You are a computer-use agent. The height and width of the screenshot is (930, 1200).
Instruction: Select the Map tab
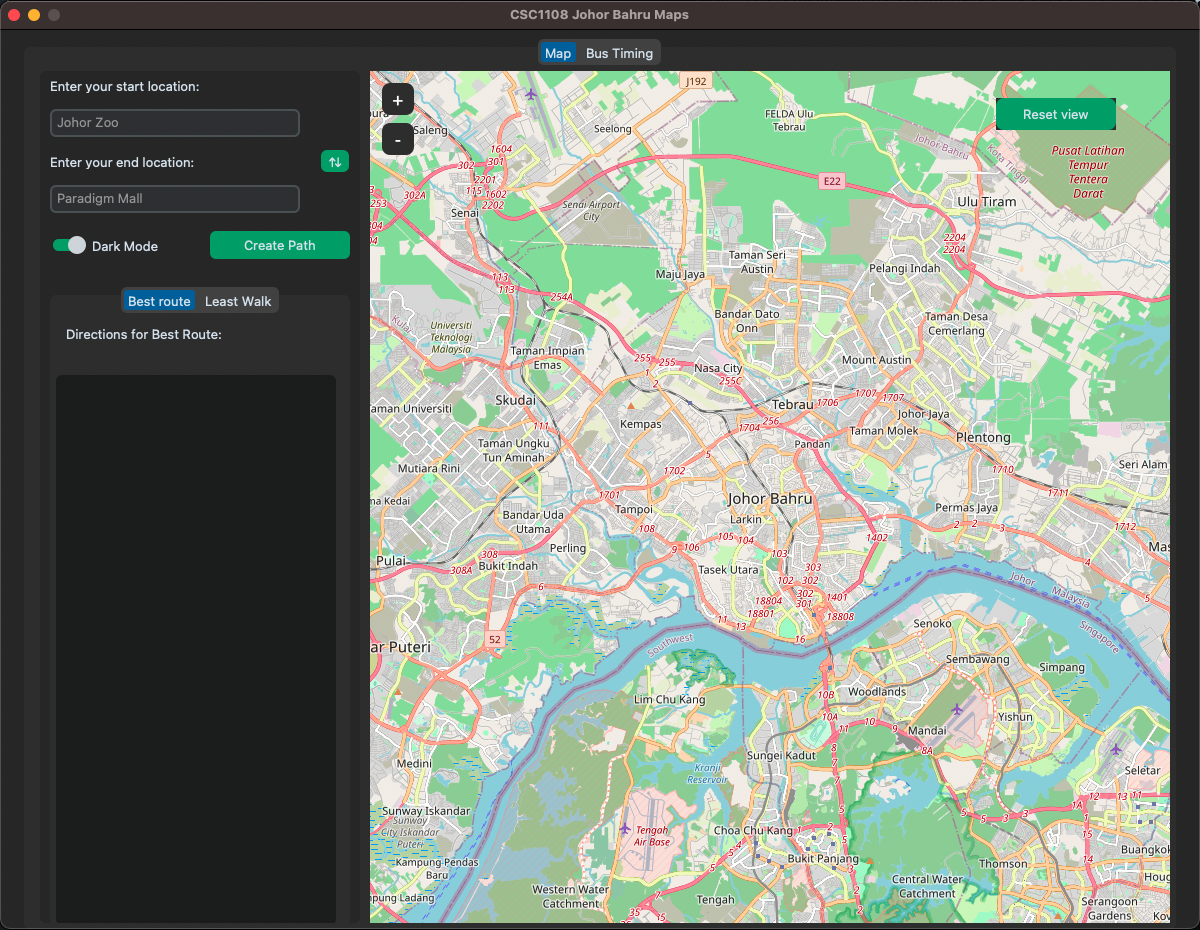[x=558, y=53]
